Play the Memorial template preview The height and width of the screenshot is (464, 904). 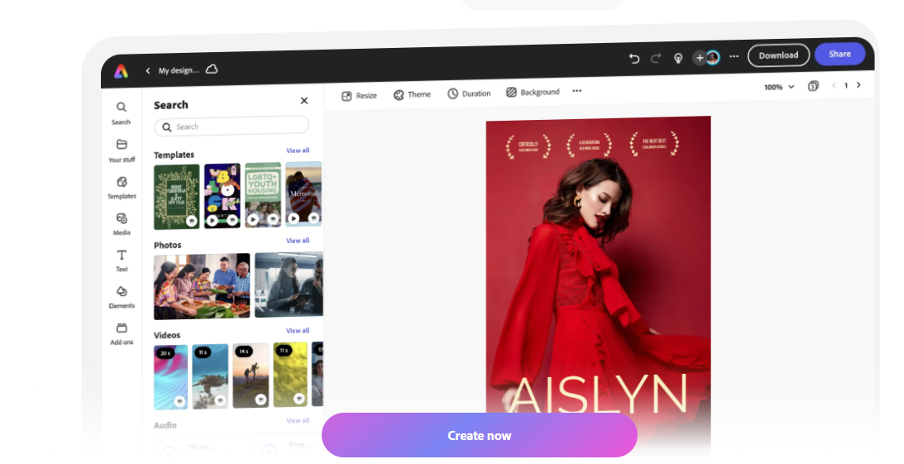pyautogui.click(x=293, y=218)
